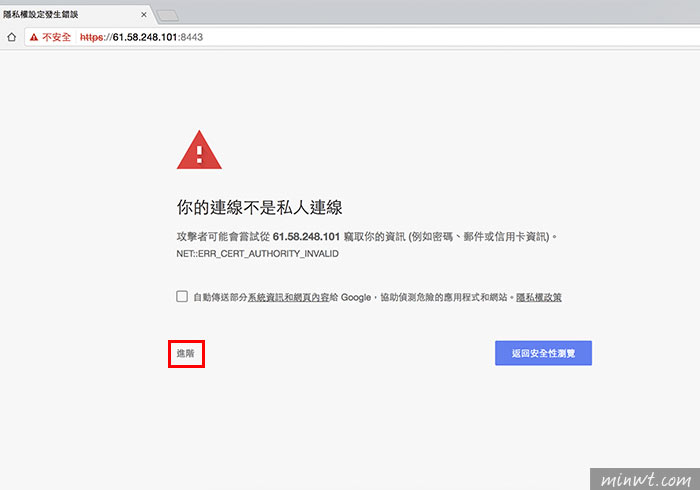The width and height of the screenshot is (700, 490).
Task: Close the 隱私權設定發生錯誤 tab
Action: coord(144,14)
